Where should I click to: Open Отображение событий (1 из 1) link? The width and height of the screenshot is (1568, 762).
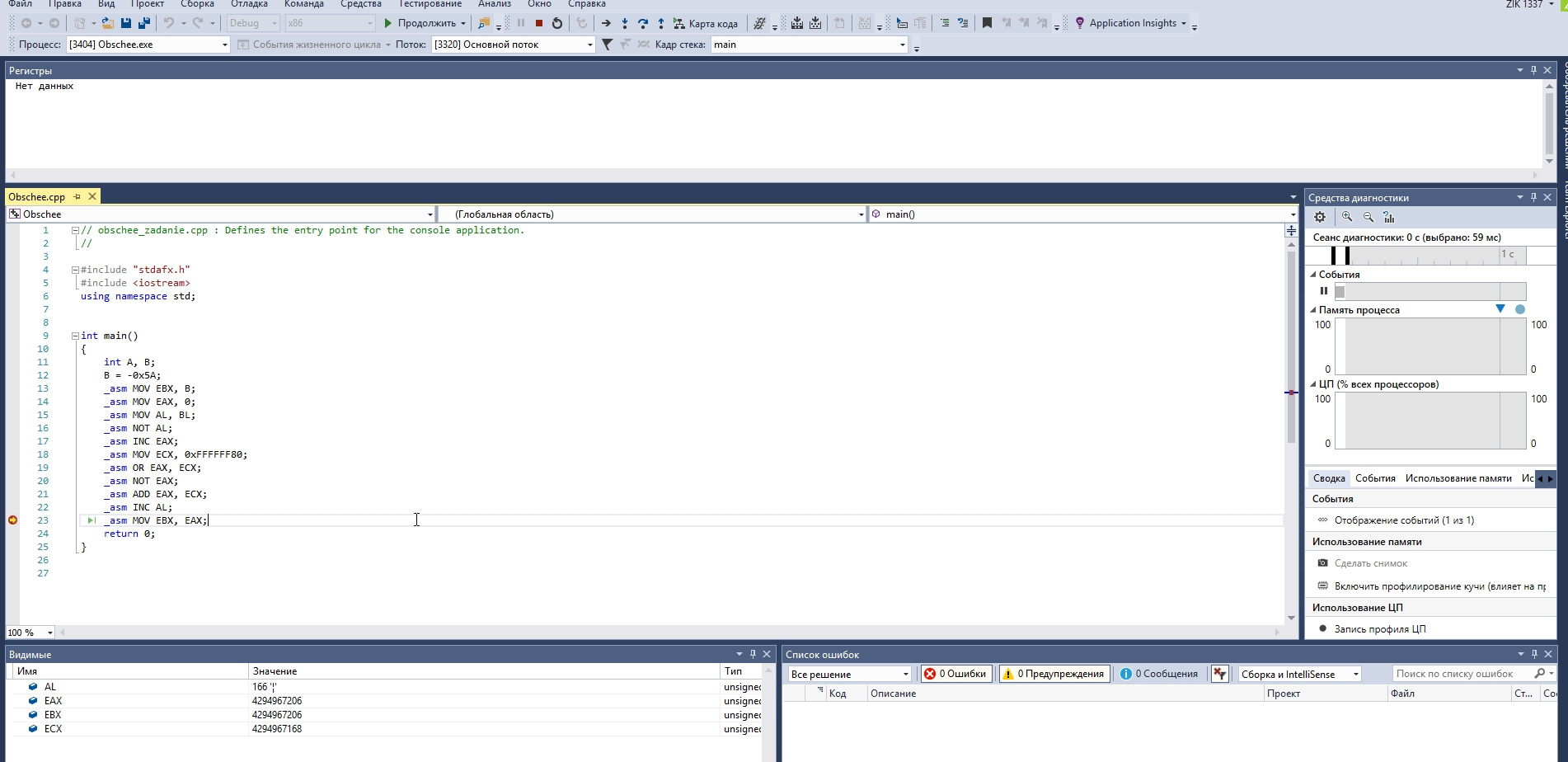coord(1404,520)
